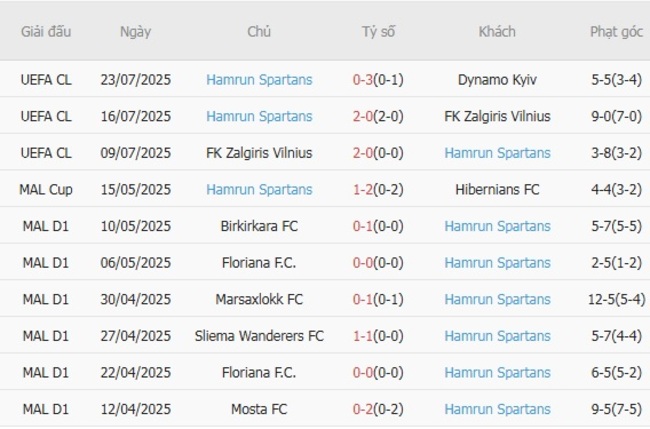Click the Phạt góc column header

(616, 31)
